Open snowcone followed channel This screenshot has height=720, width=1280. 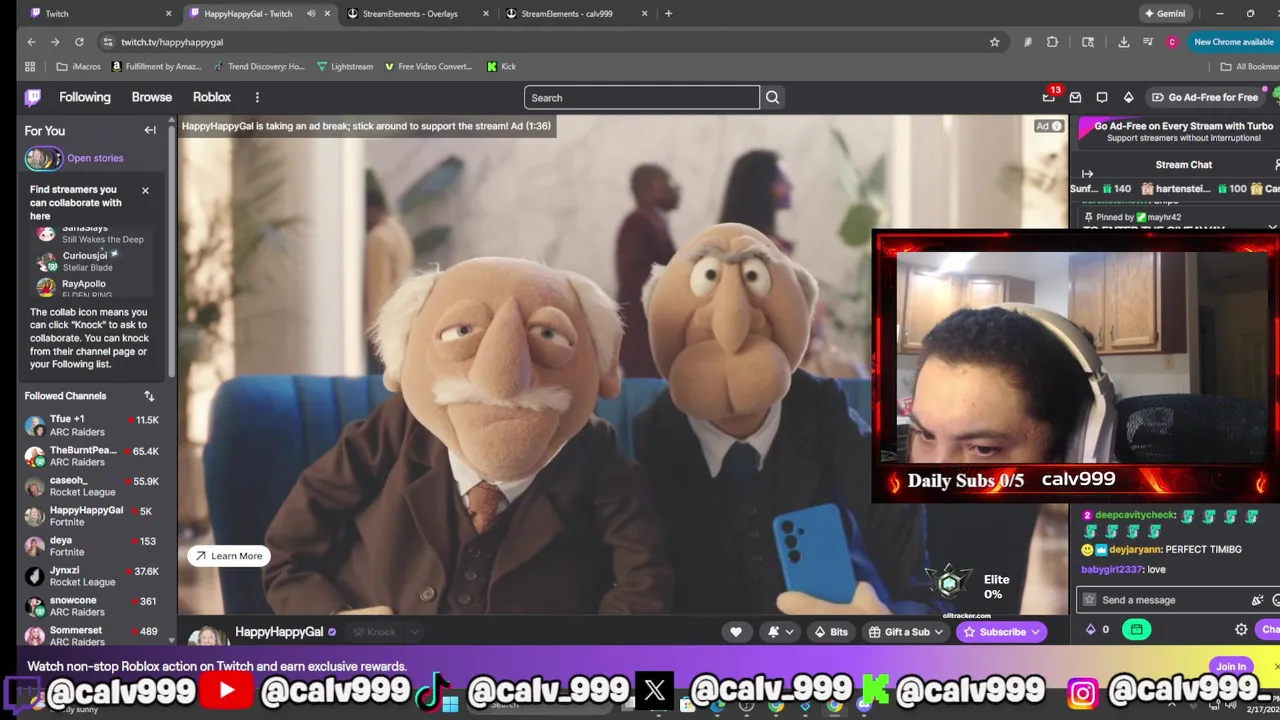point(92,606)
